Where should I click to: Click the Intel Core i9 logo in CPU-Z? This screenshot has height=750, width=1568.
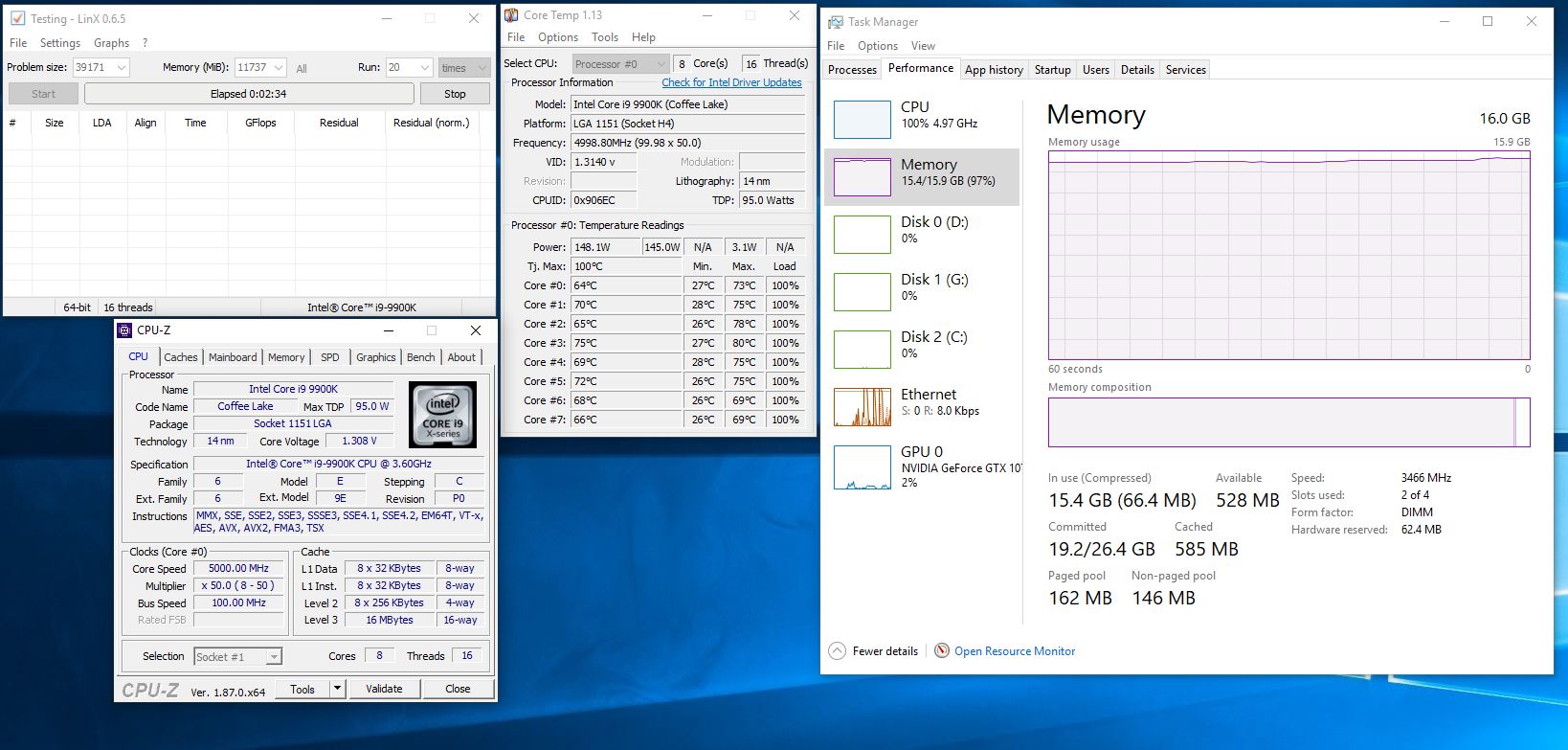click(x=442, y=415)
